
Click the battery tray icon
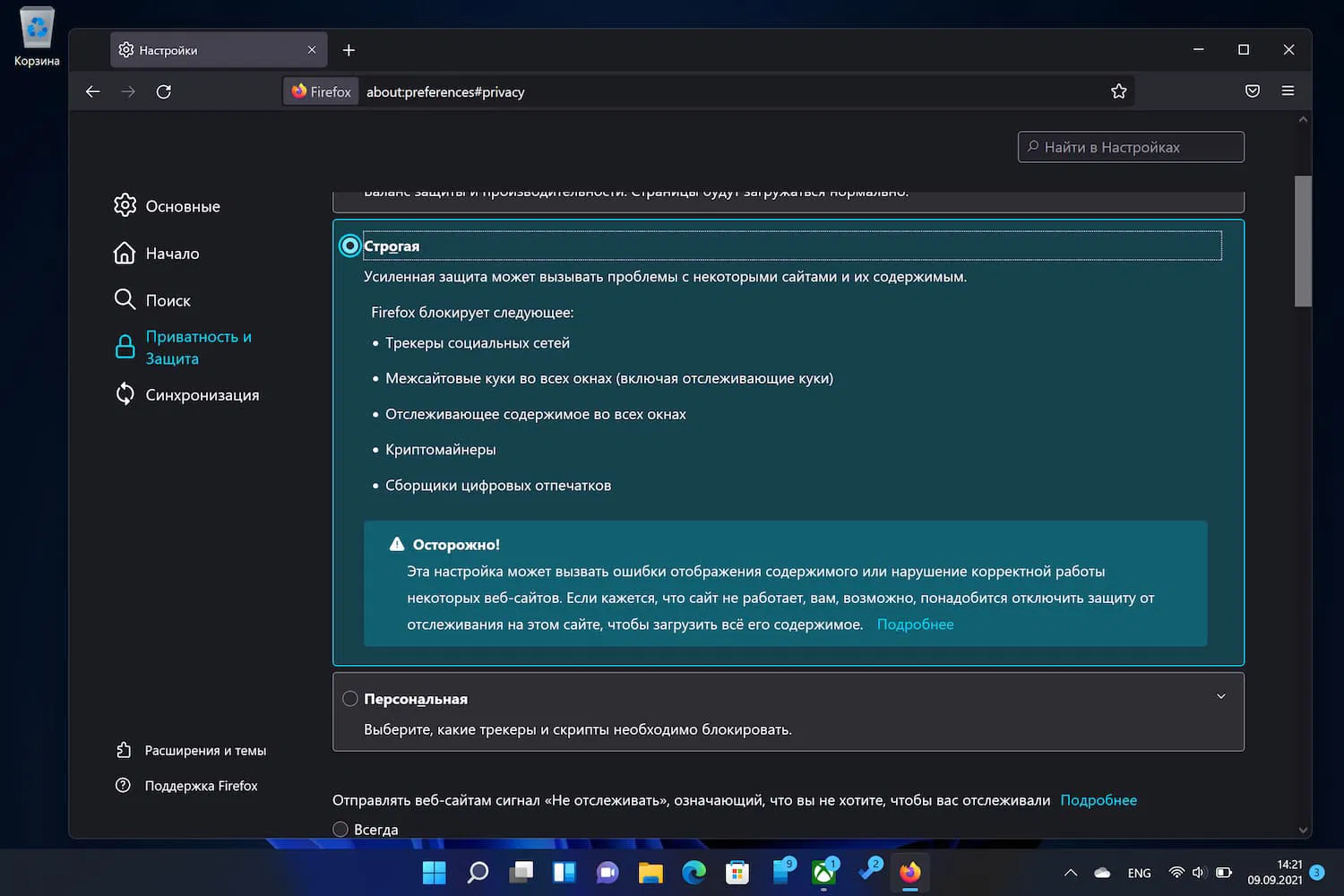1223,873
